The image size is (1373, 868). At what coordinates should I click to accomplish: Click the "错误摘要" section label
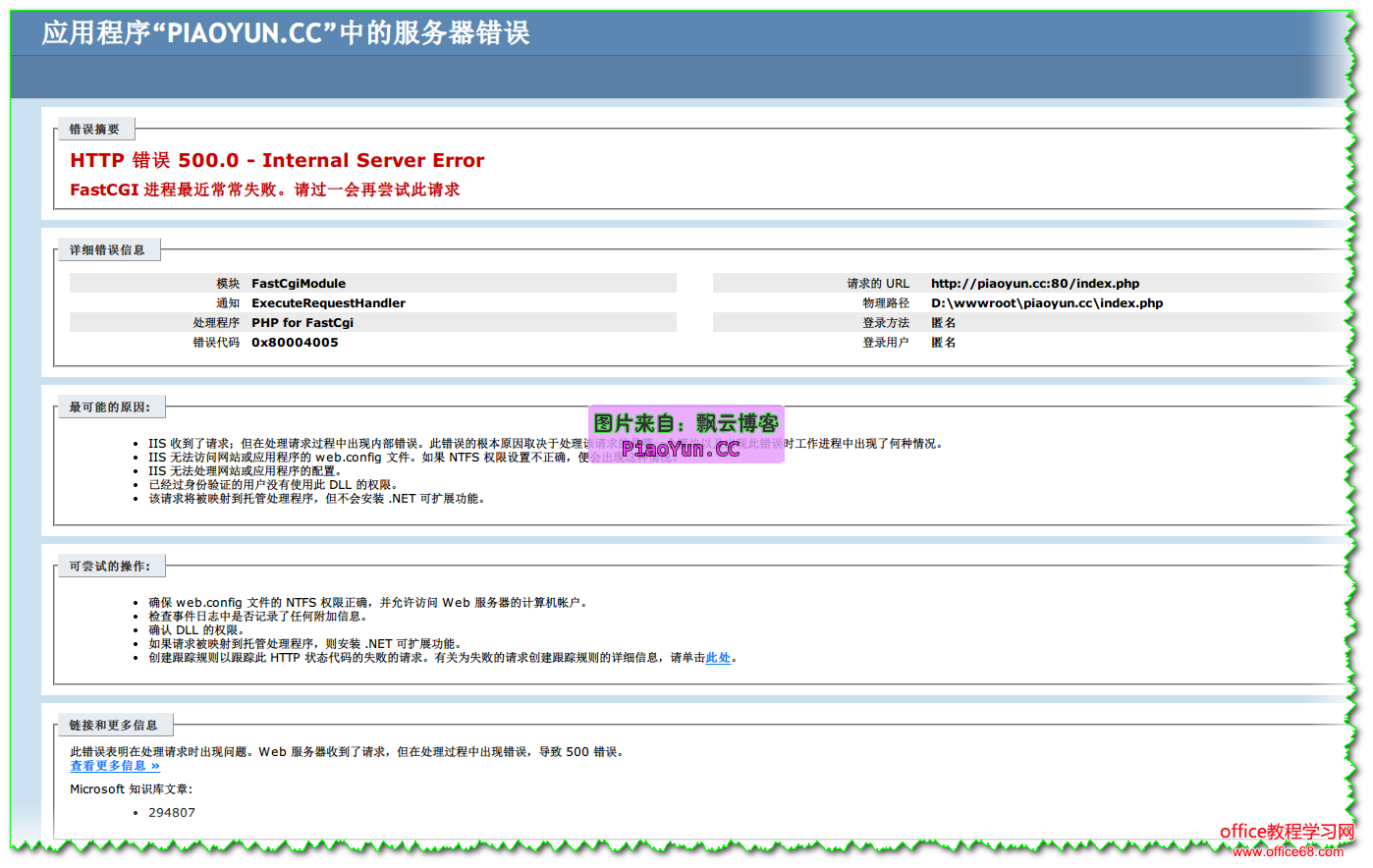point(94,130)
